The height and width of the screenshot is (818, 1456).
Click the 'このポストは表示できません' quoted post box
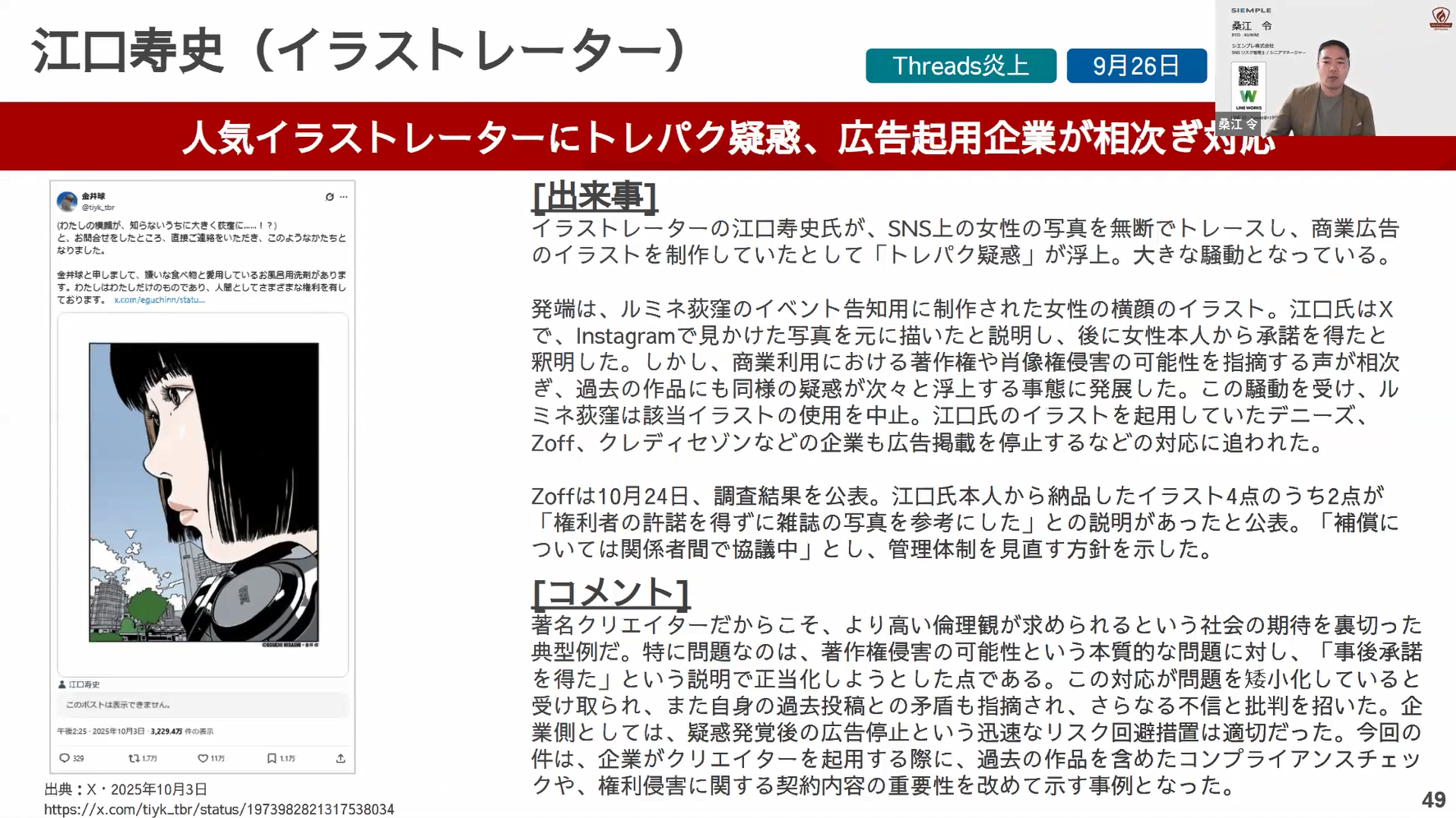click(203, 705)
